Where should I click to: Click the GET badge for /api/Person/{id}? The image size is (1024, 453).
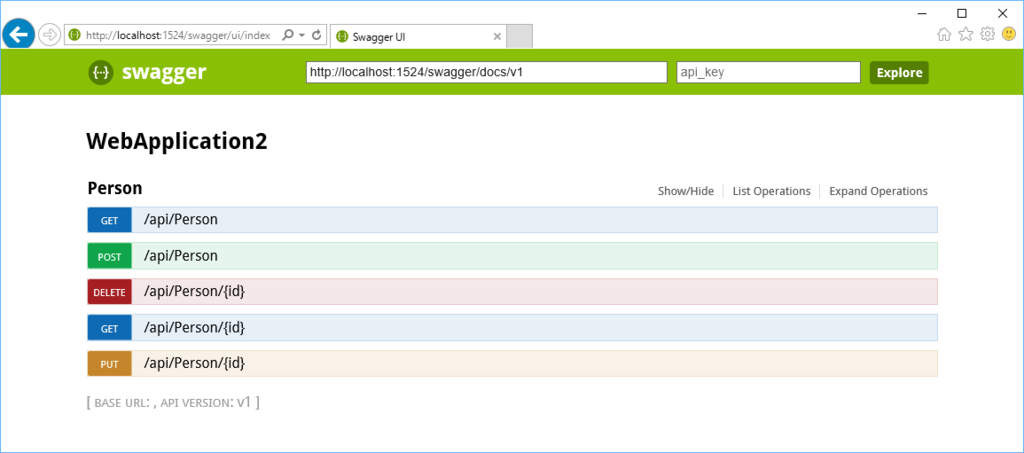click(x=110, y=328)
